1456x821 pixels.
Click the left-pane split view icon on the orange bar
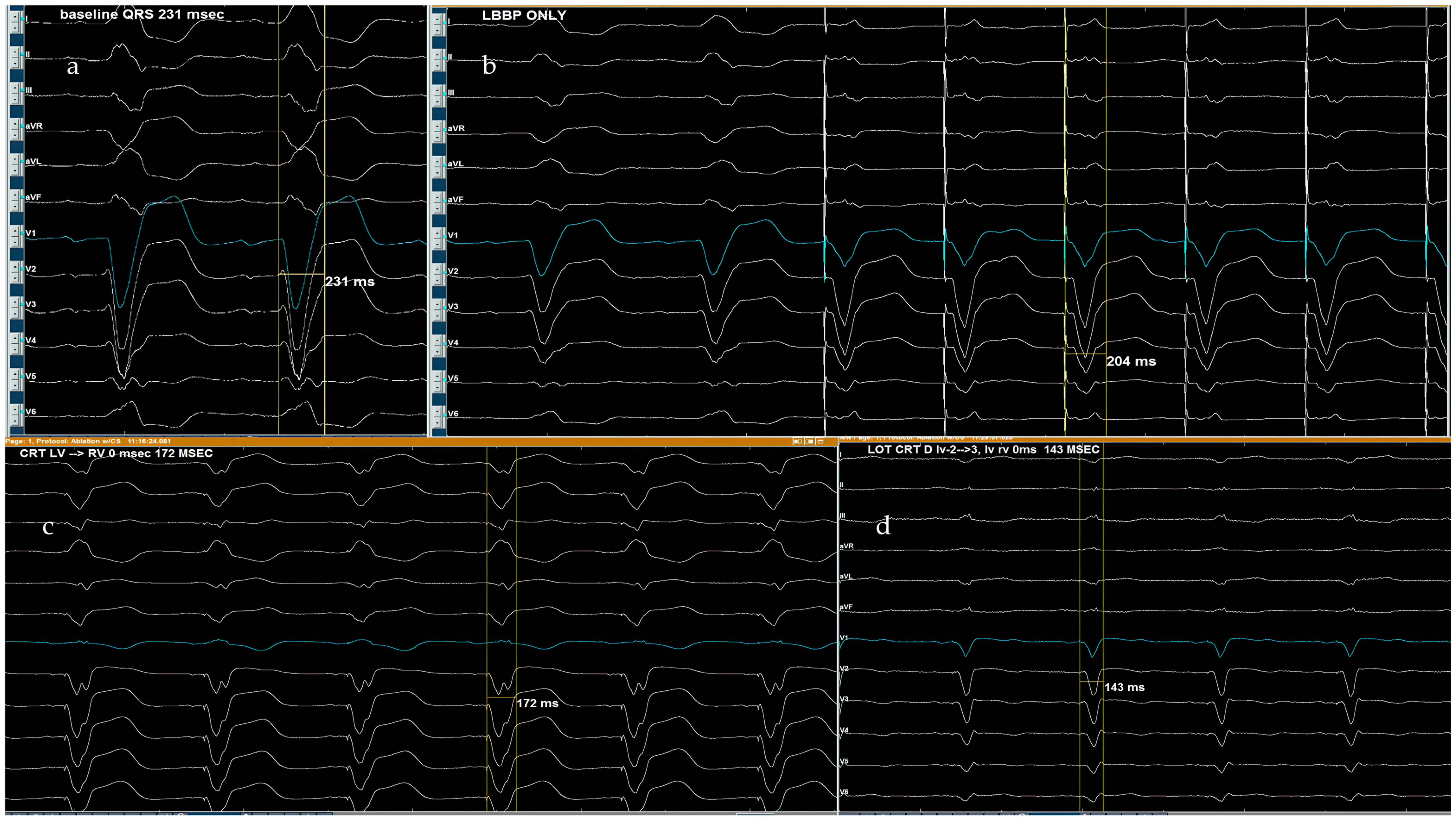click(798, 442)
